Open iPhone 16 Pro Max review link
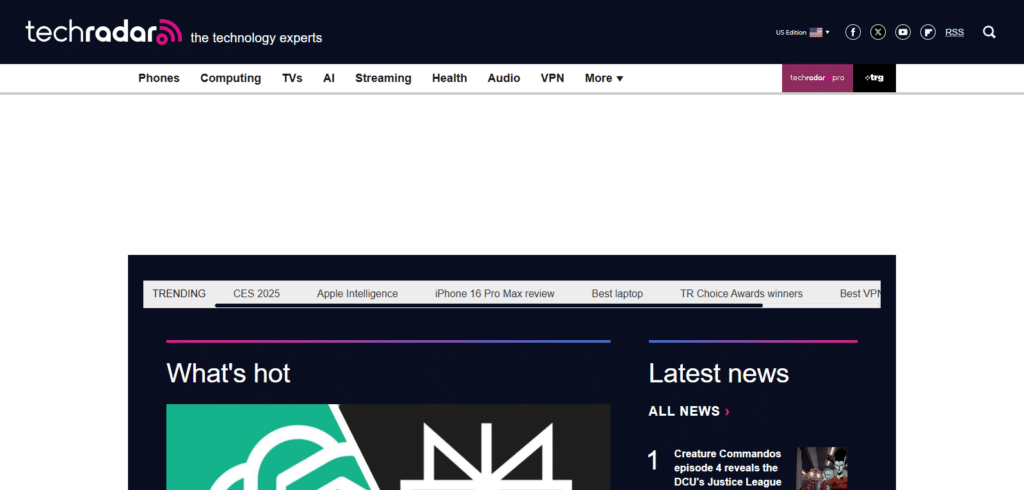Screen dimensions: 1024x490 (494, 294)
